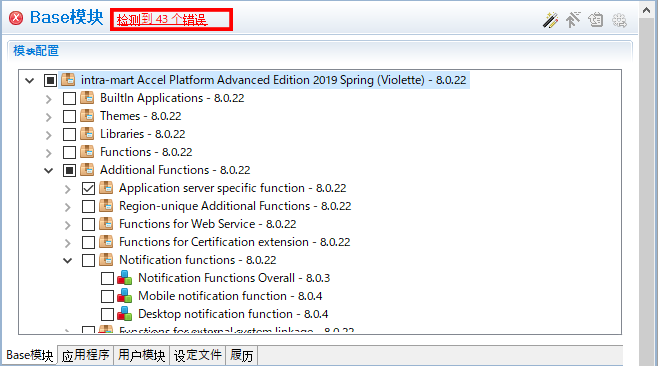Switch to the 设定文件 tab
Viewport: 658px width, 366px height.
point(198,356)
